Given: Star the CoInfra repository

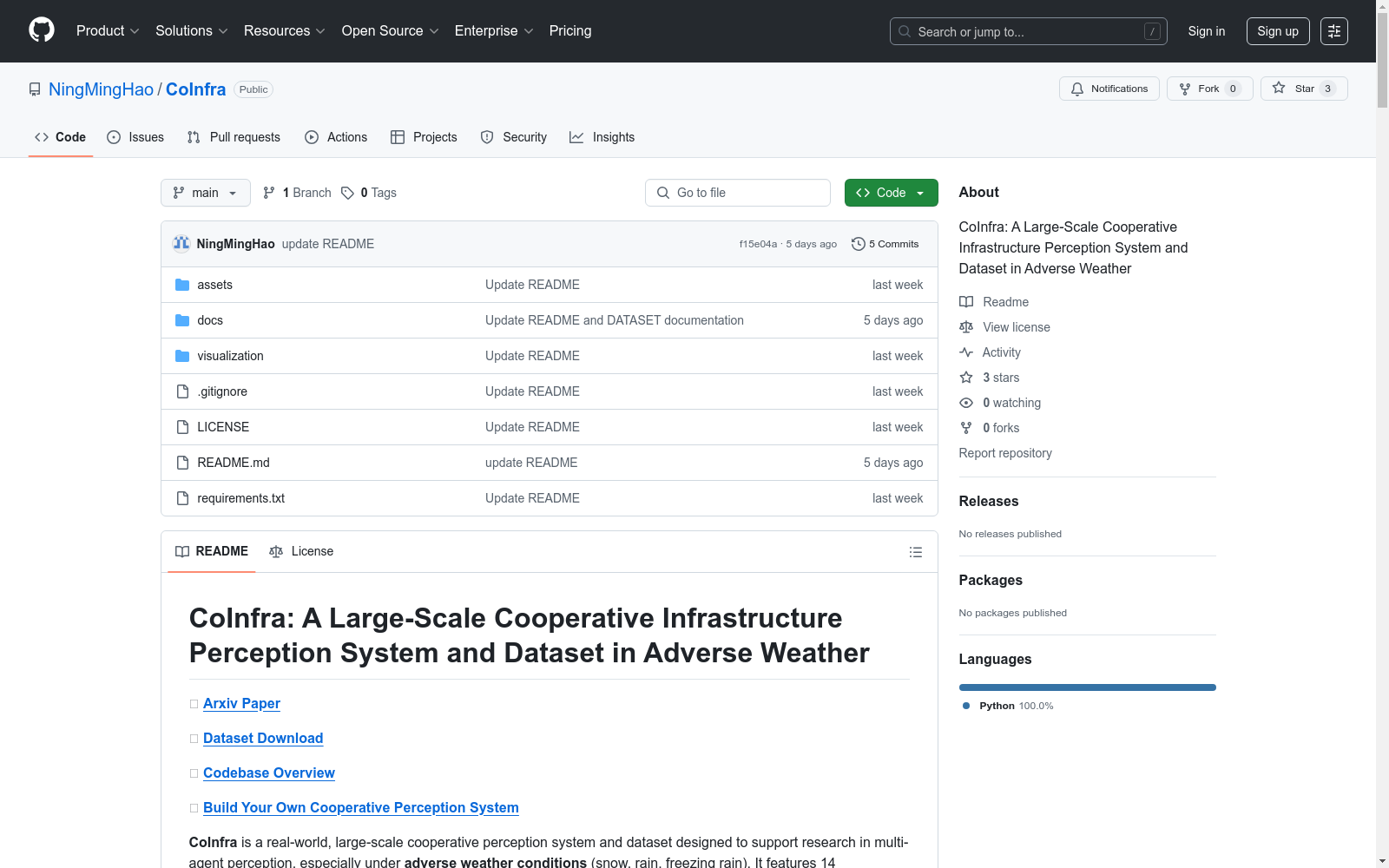Looking at the screenshot, I should [1304, 89].
